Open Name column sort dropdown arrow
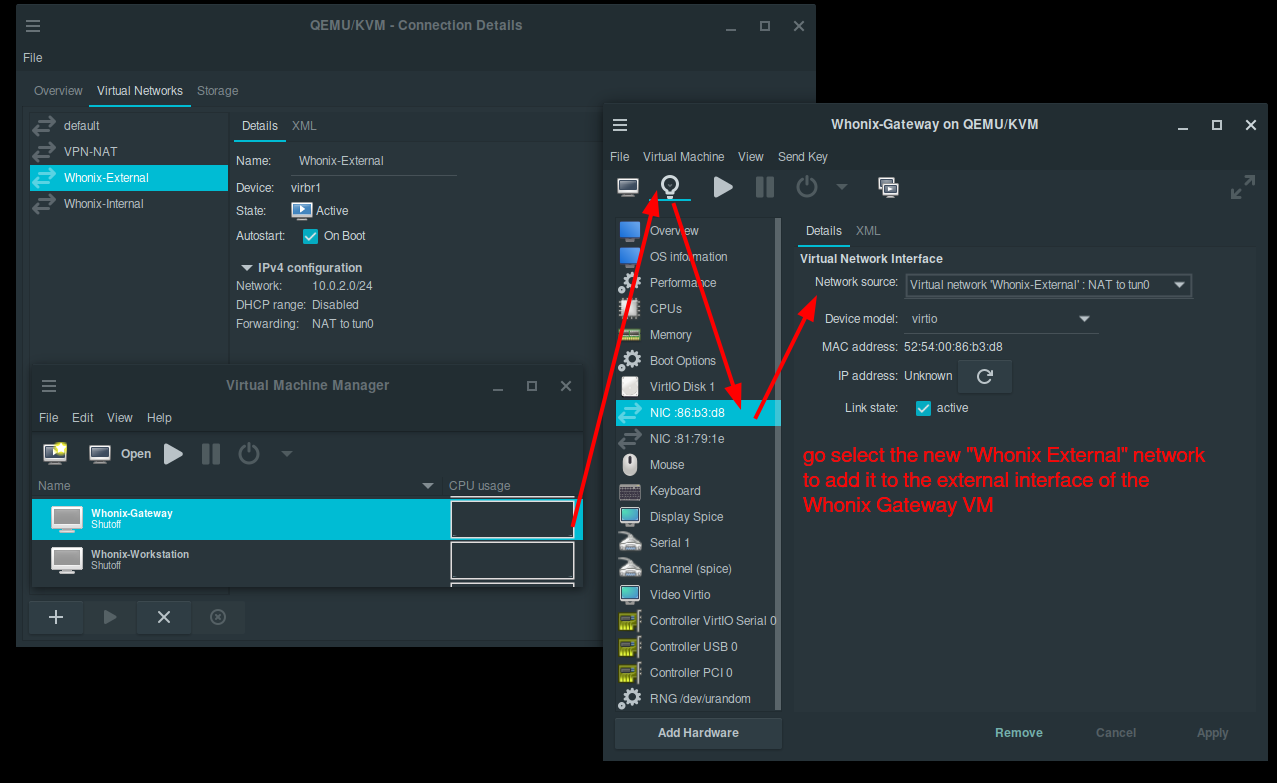This screenshot has width=1277, height=783. coord(428,486)
